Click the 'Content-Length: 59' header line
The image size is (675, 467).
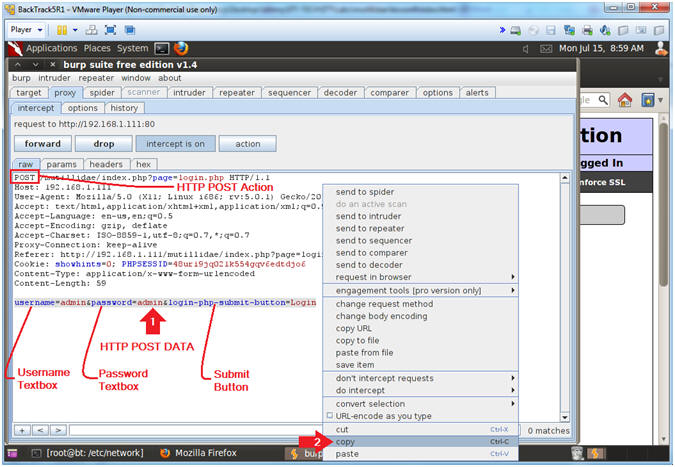point(60,283)
